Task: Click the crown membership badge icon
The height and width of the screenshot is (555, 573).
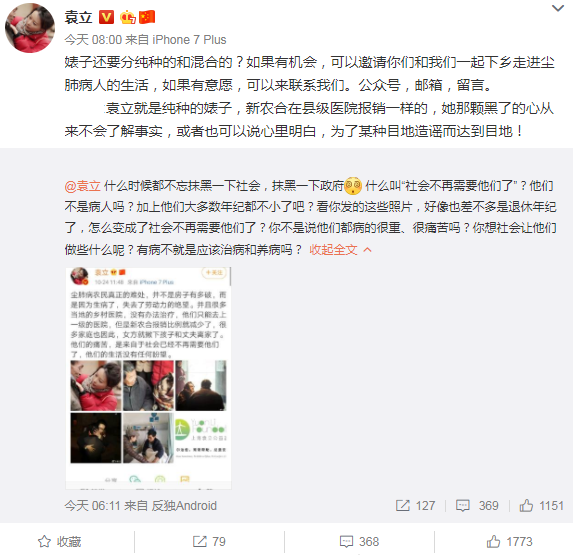Action: (128, 17)
